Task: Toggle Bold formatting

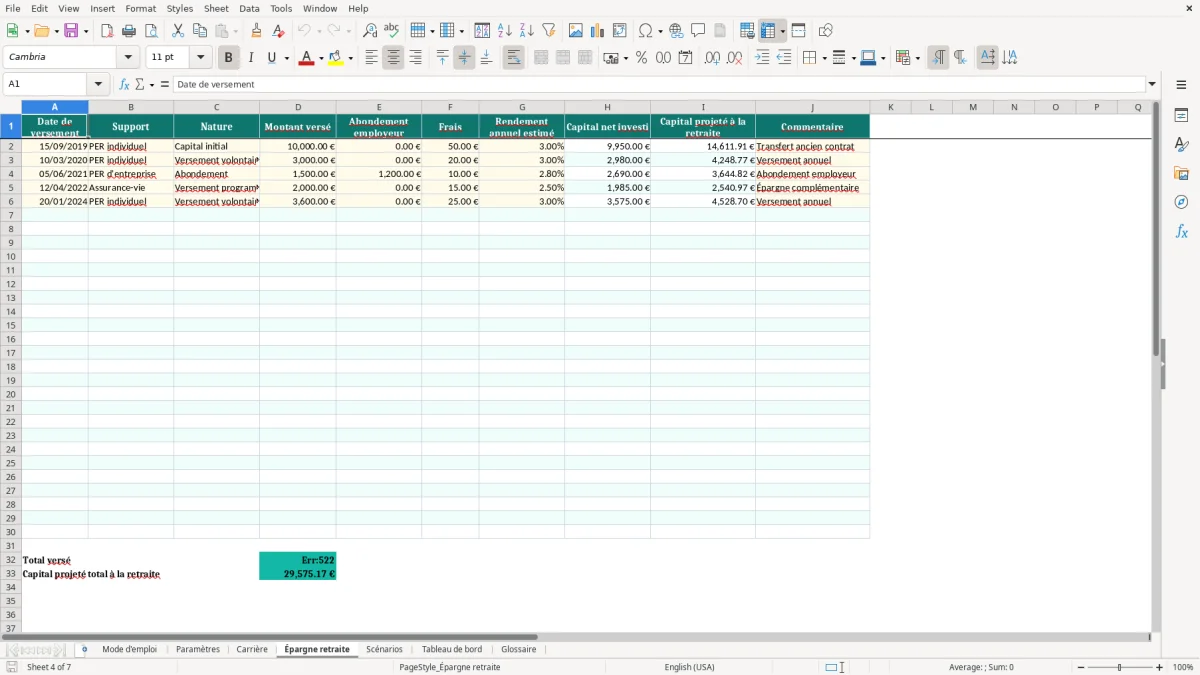Action: (x=228, y=58)
